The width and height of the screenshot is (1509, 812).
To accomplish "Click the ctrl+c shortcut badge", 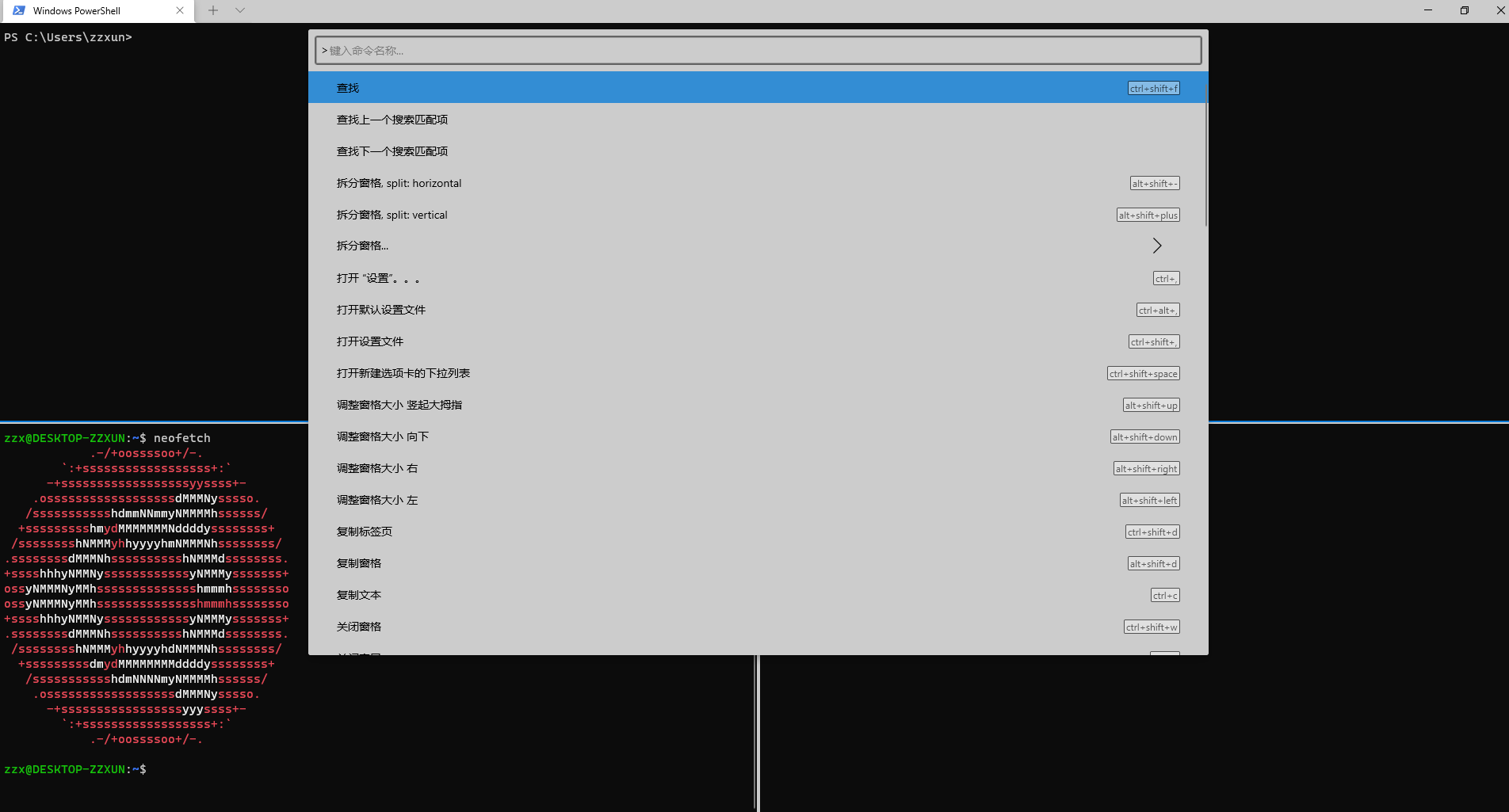I will click(1165, 595).
